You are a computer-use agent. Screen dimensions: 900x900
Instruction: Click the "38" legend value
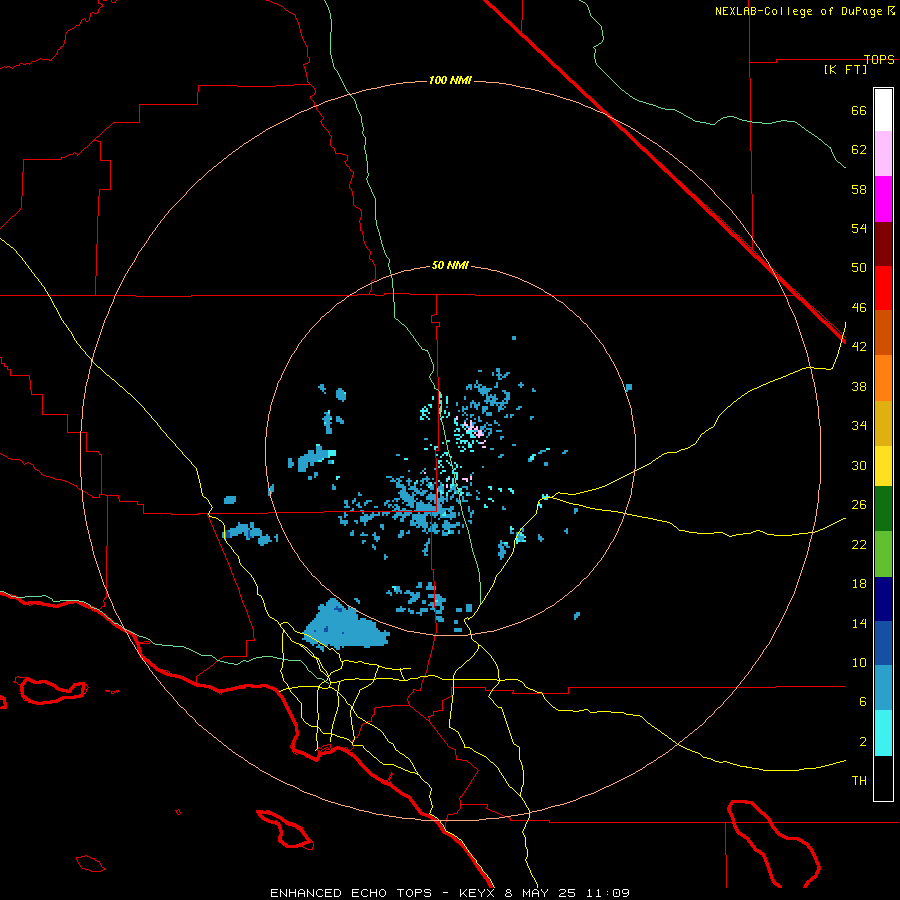(859, 386)
